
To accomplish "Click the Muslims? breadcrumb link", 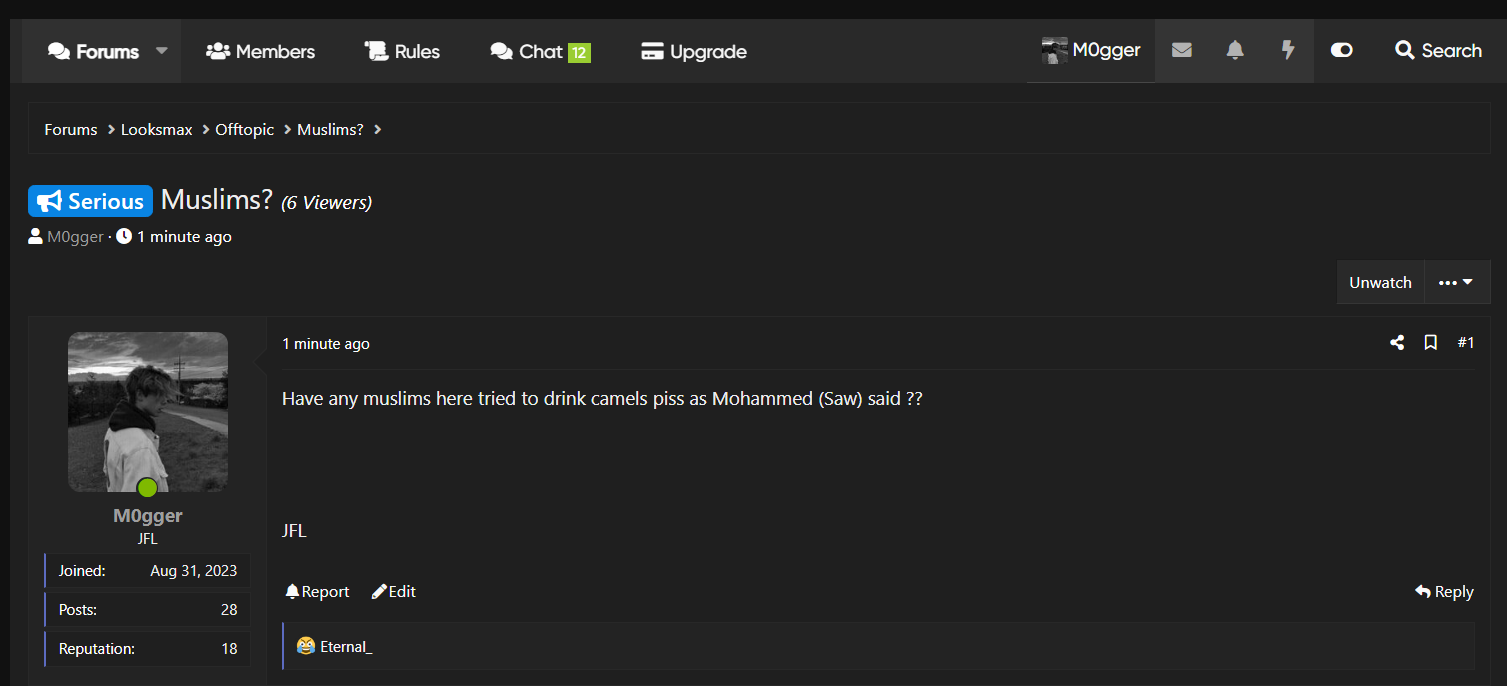I will pos(330,130).
